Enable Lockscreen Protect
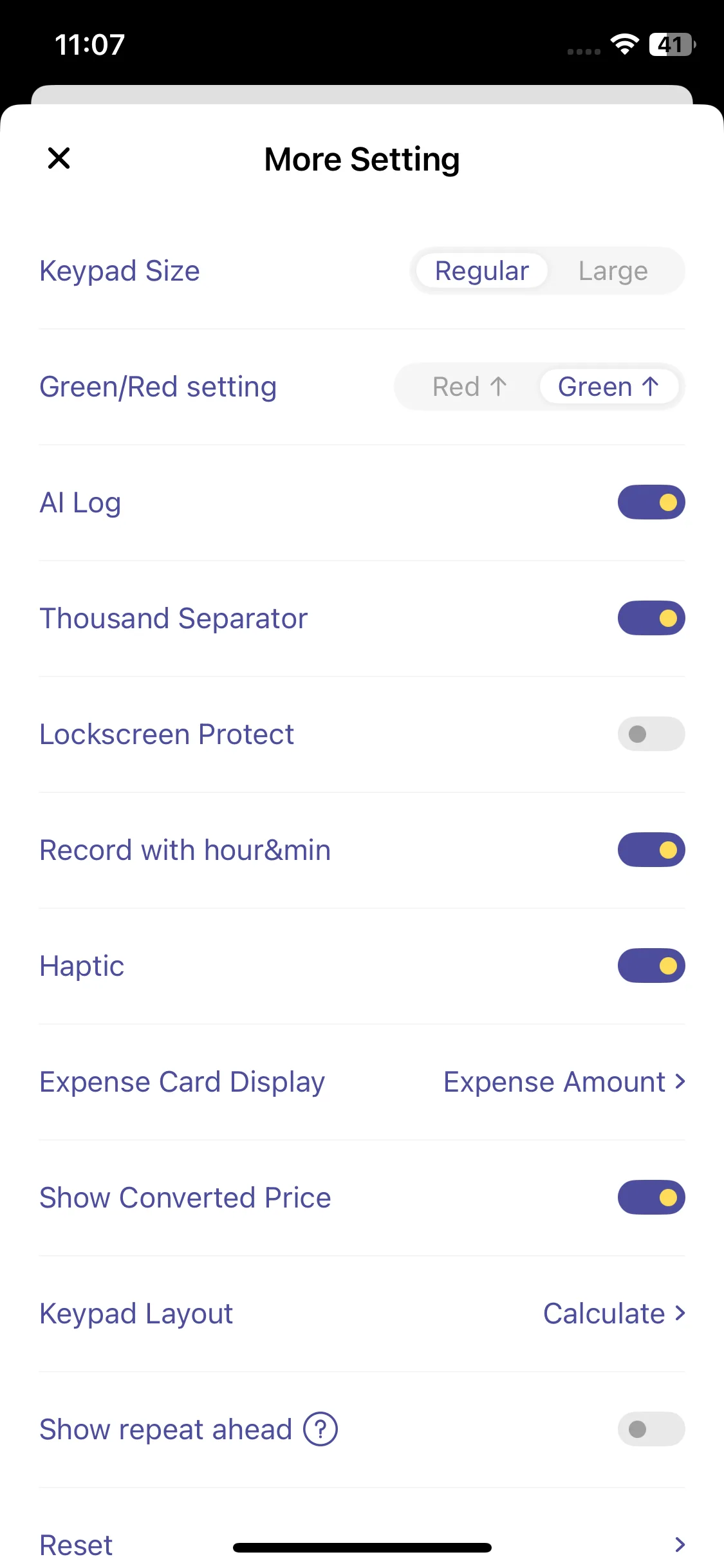The height and width of the screenshot is (1568, 724). [651, 734]
